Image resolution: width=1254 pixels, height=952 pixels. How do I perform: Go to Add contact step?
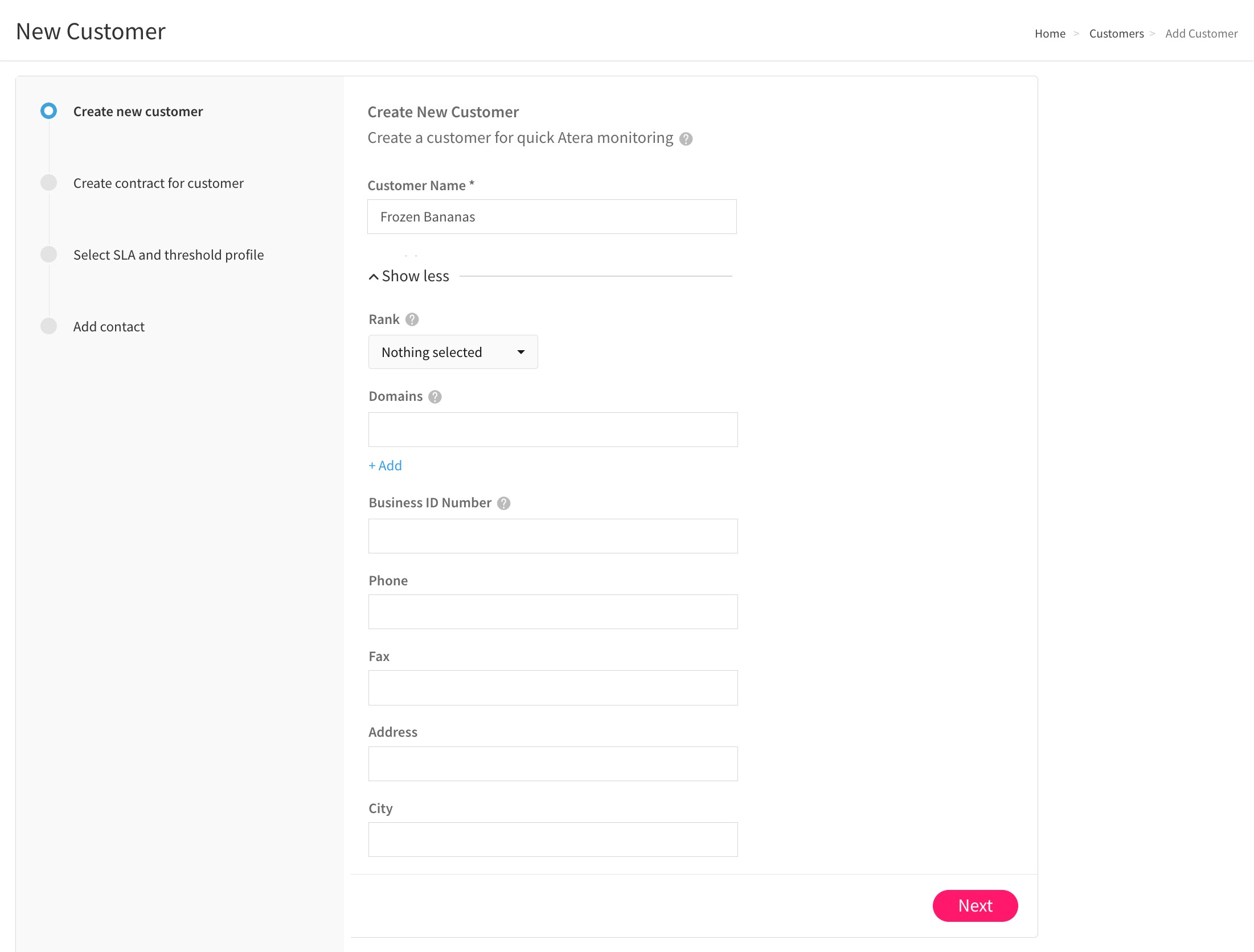pyautogui.click(x=109, y=327)
